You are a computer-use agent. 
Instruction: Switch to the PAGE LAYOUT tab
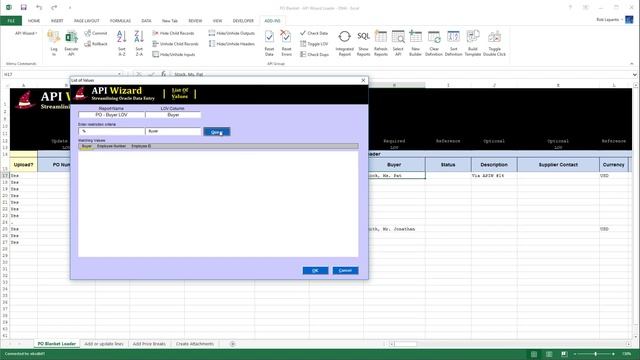(87, 20)
